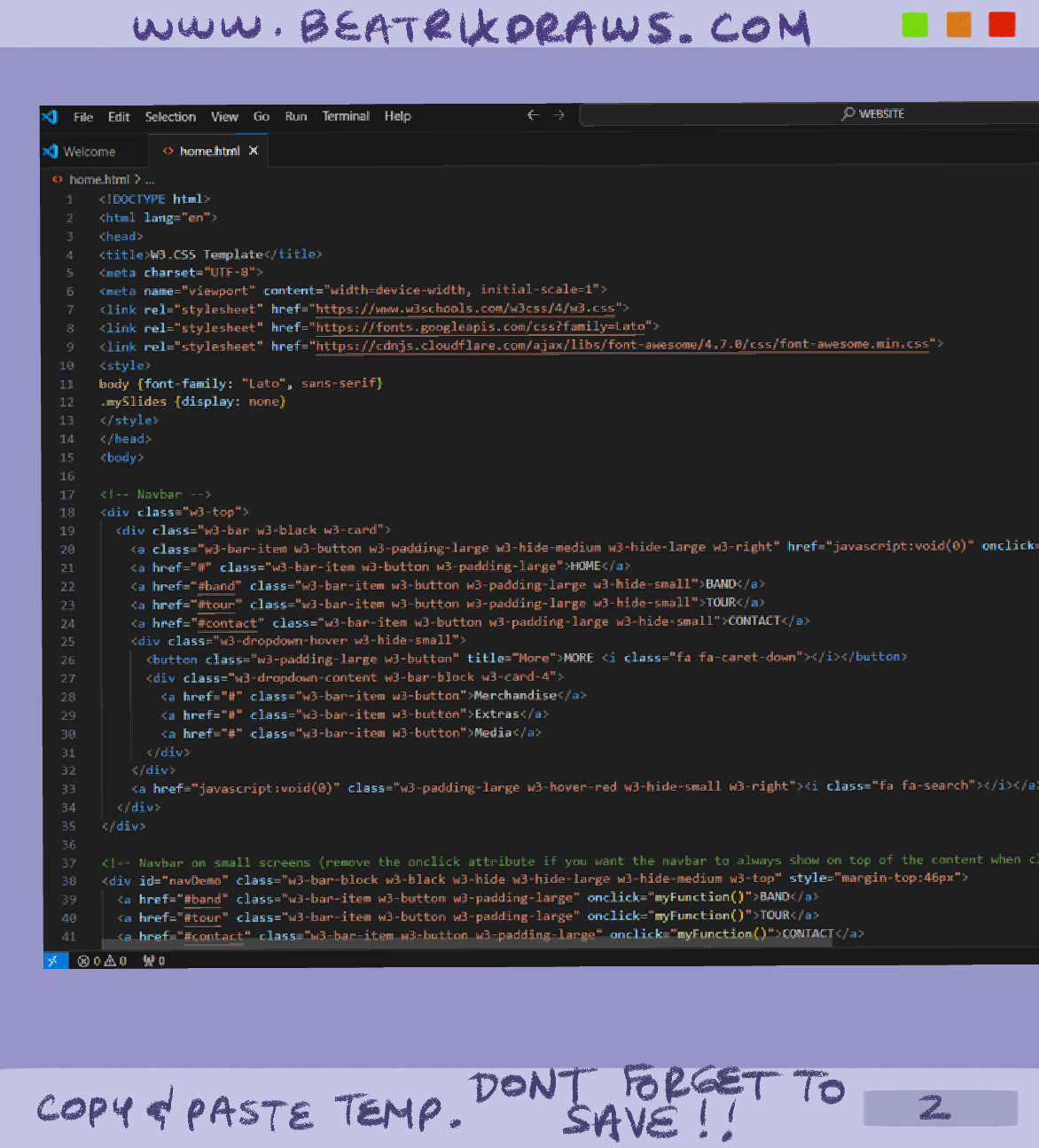Viewport: 1039px width, 1148px height.
Task: Click the #band link on line 39
Action: pos(202,899)
